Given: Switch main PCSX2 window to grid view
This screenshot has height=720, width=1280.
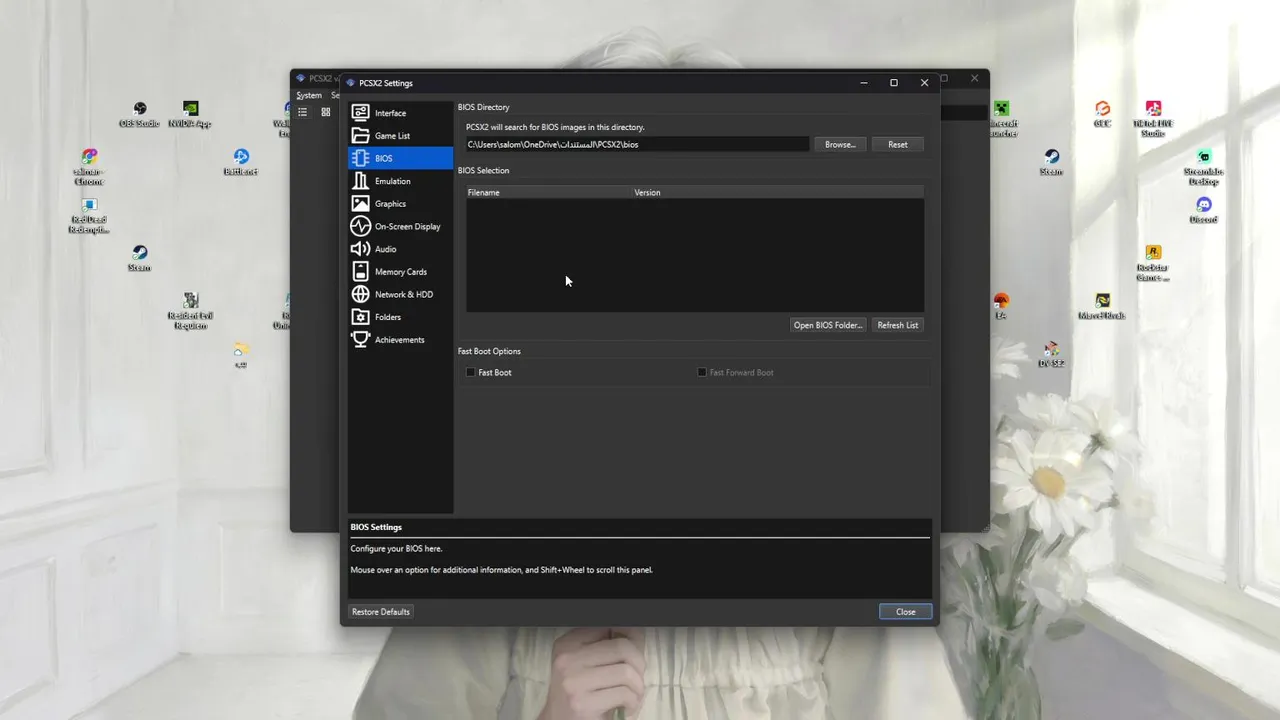Looking at the screenshot, I should coord(326,112).
